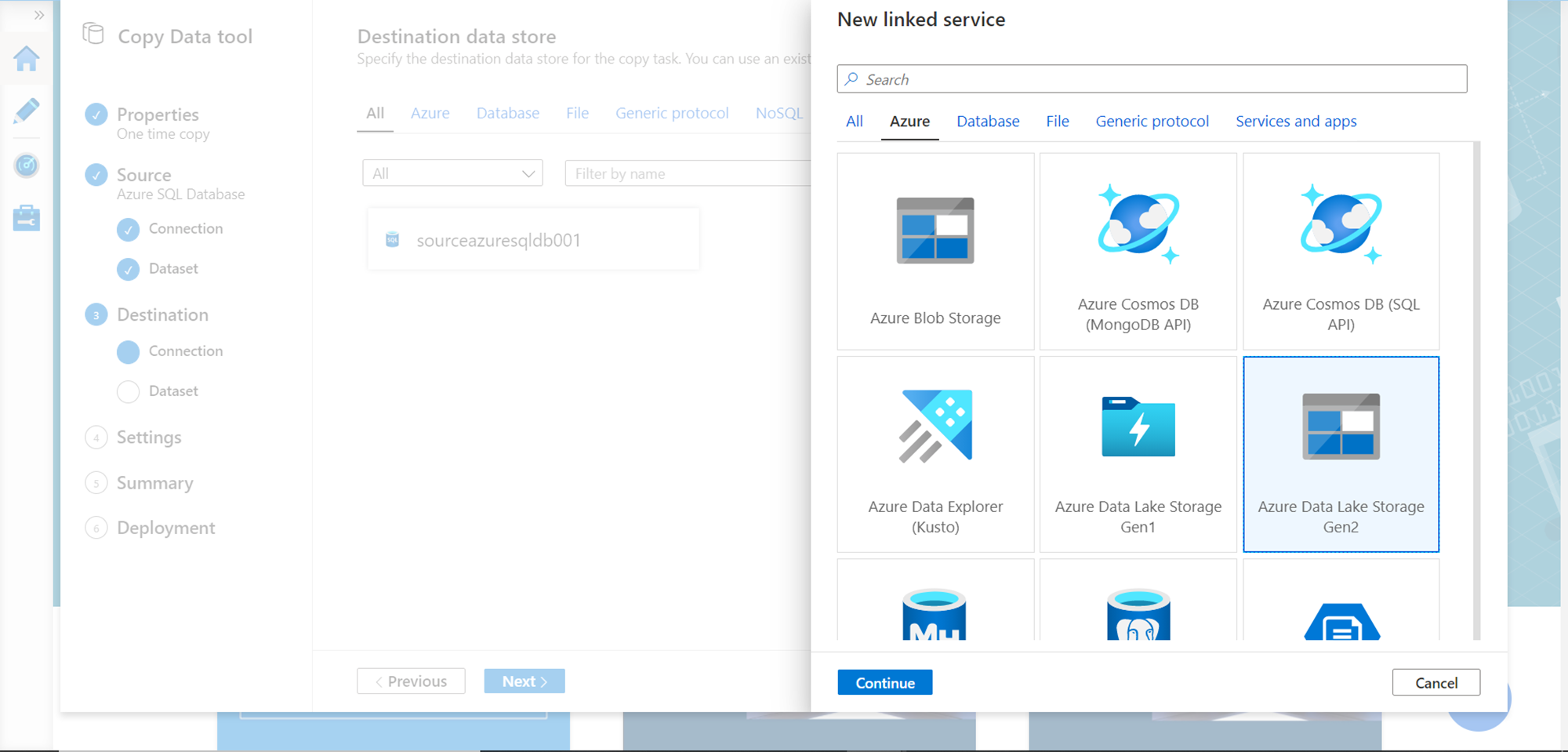Select Database tab in Destination data store

coord(508,113)
